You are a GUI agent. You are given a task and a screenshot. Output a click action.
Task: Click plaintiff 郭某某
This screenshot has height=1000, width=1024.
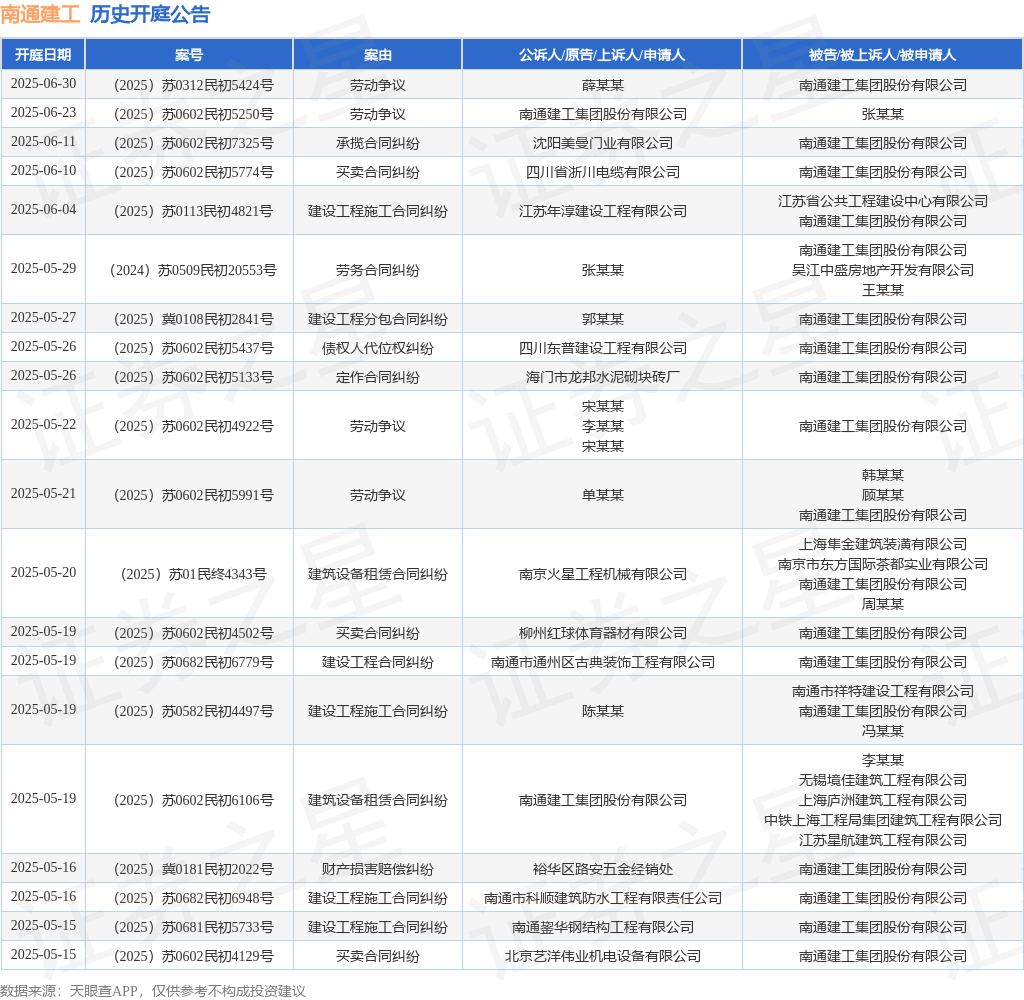602,319
